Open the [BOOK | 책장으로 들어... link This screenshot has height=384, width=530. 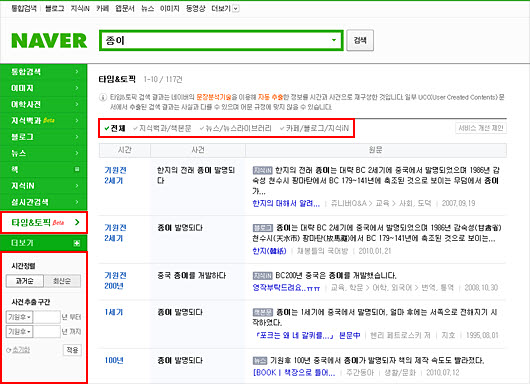point(294,373)
